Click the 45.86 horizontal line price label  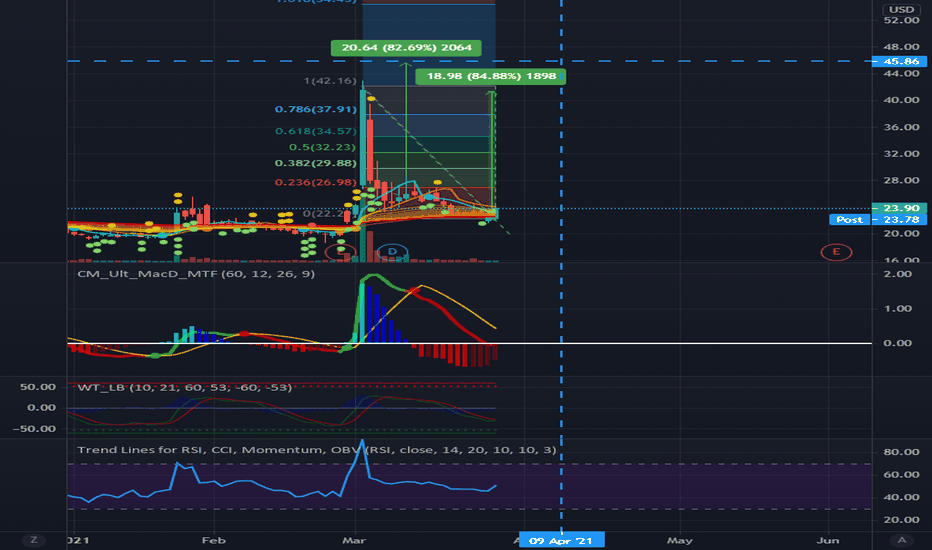pyautogui.click(x=899, y=61)
